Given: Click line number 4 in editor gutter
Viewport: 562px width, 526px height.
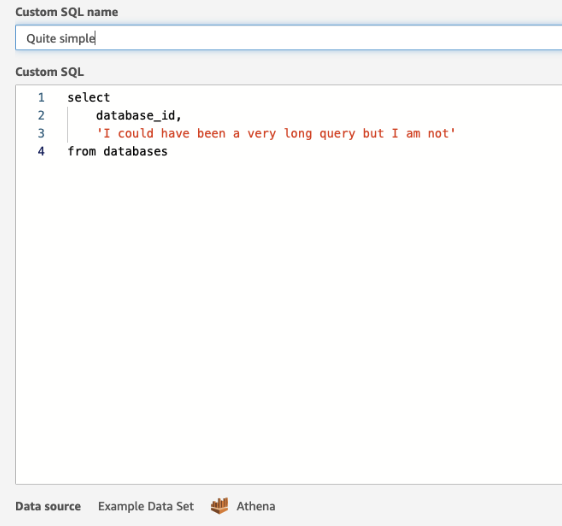Looking at the screenshot, I should [x=41, y=151].
